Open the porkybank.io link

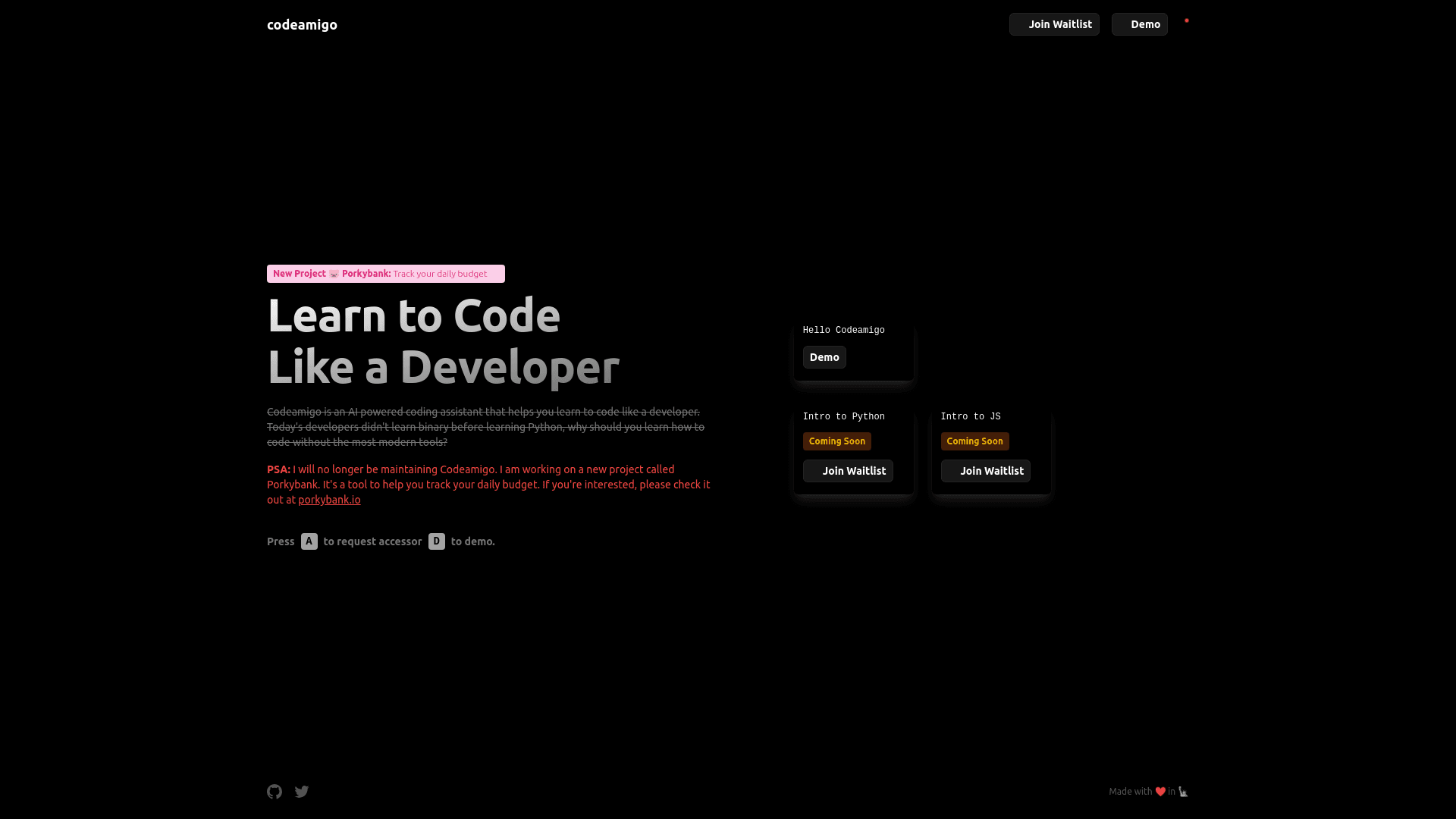pyautogui.click(x=329, y=500)
